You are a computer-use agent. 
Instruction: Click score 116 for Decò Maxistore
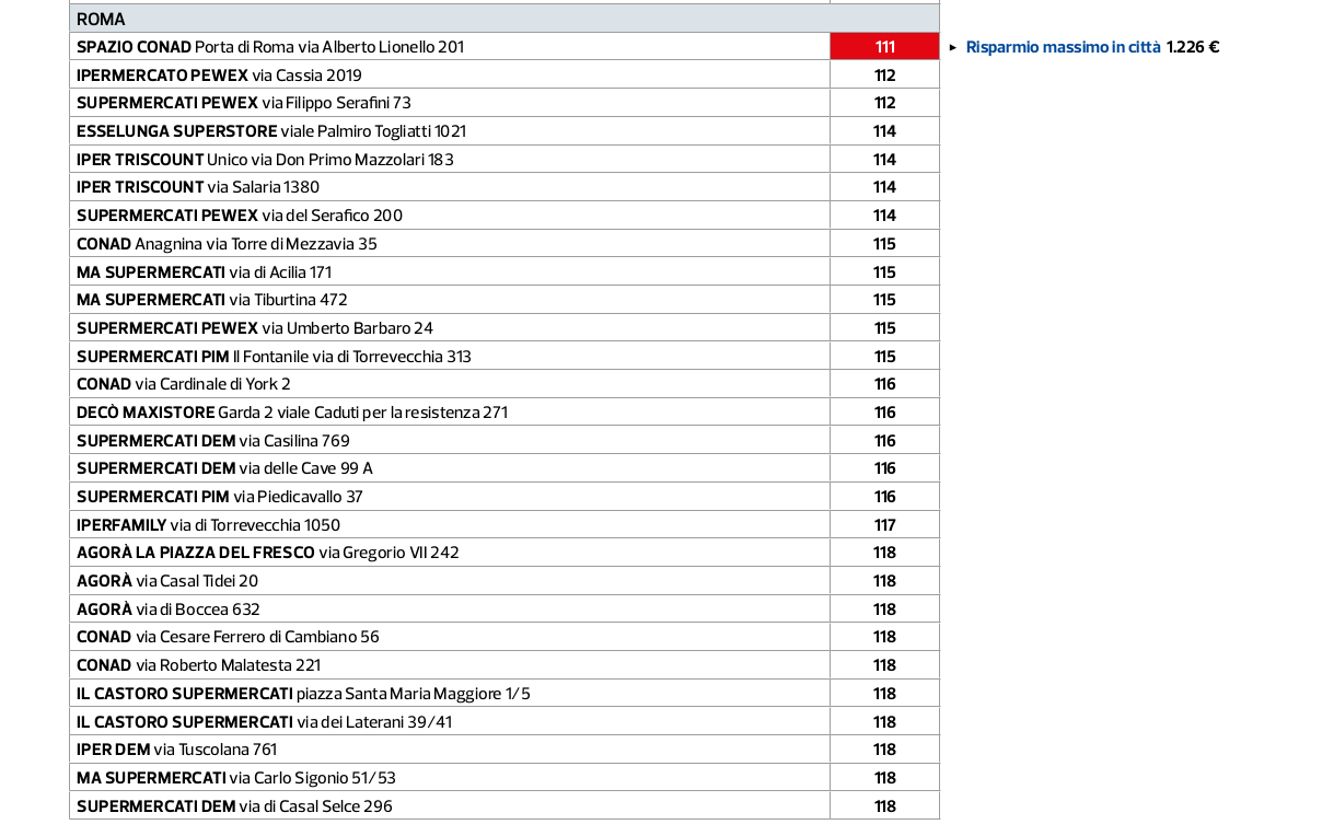tap(884, 412)
